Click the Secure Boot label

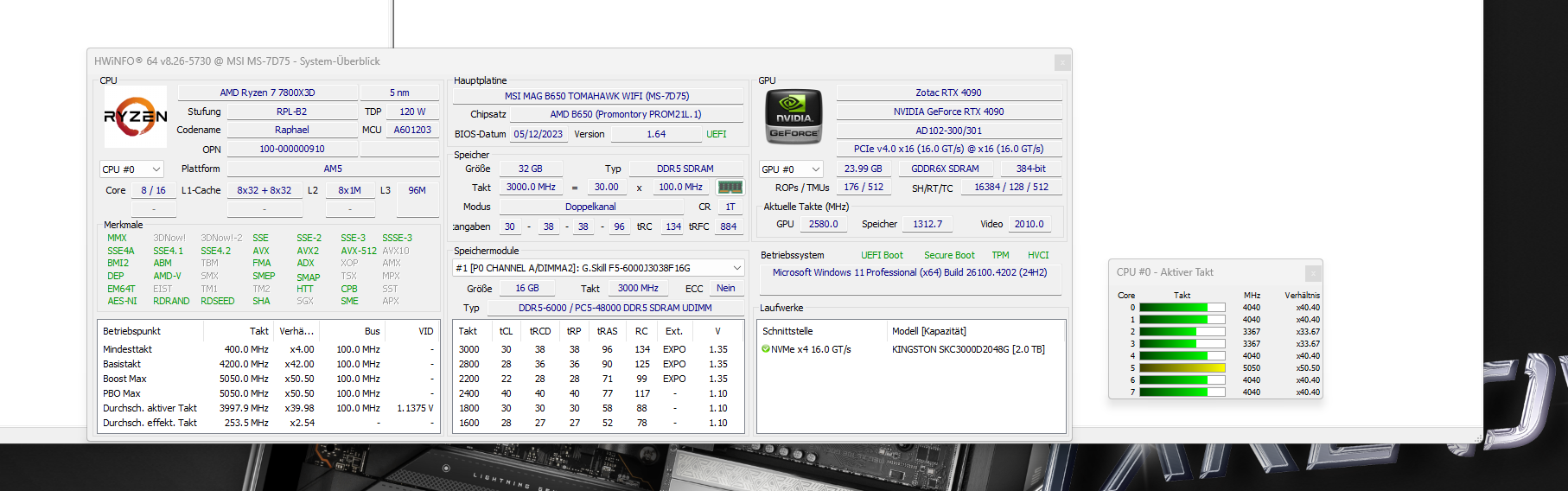tap(949, 255)
